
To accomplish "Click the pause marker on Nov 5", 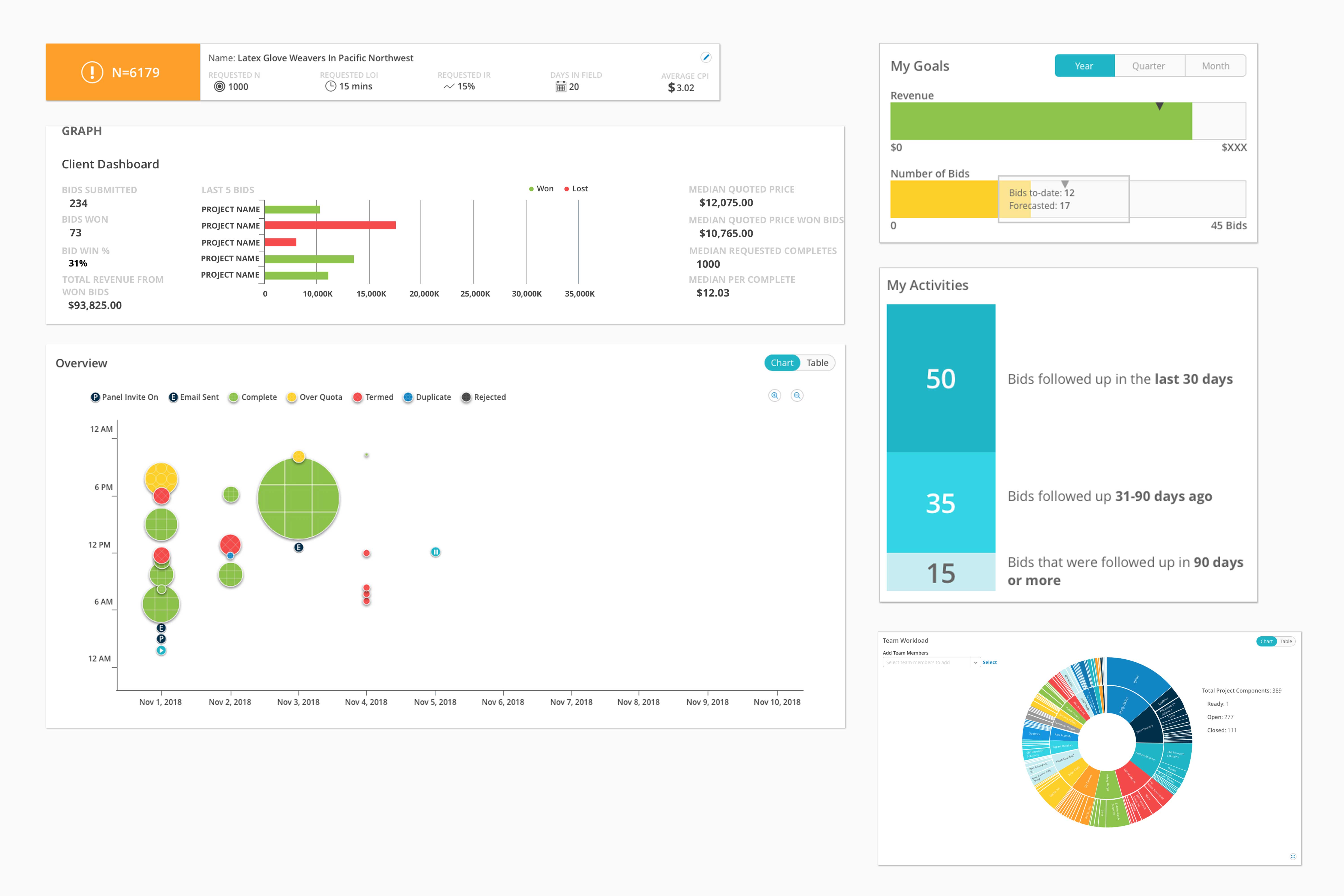I will 435,552.
